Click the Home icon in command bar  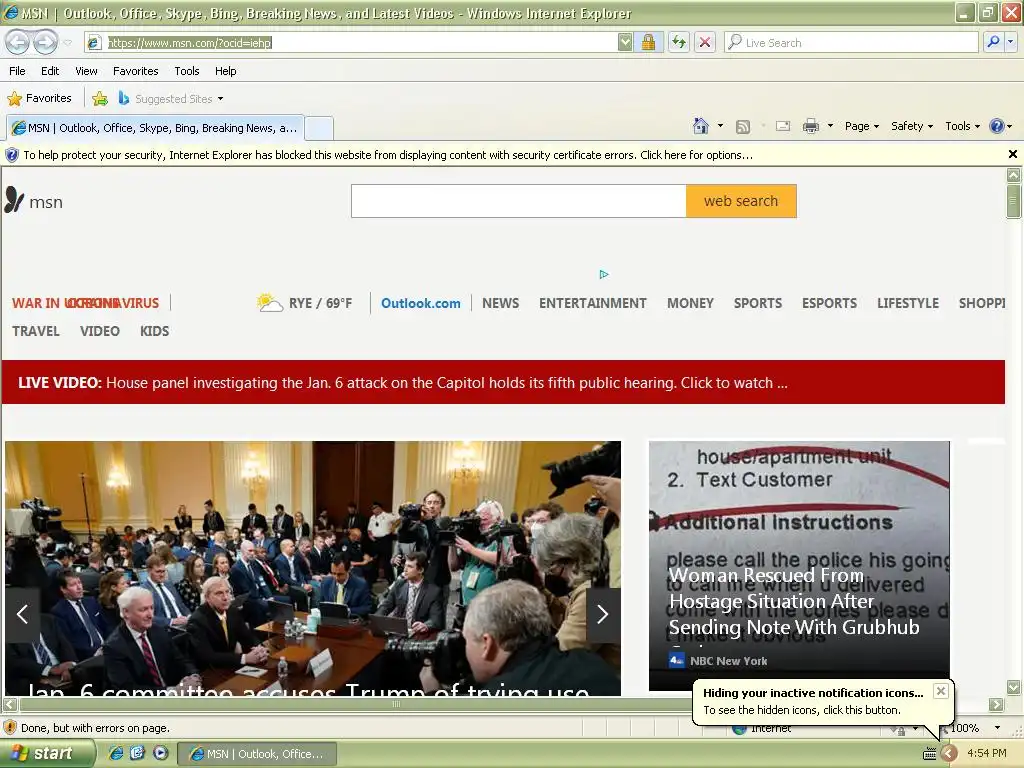coord(701,126)
